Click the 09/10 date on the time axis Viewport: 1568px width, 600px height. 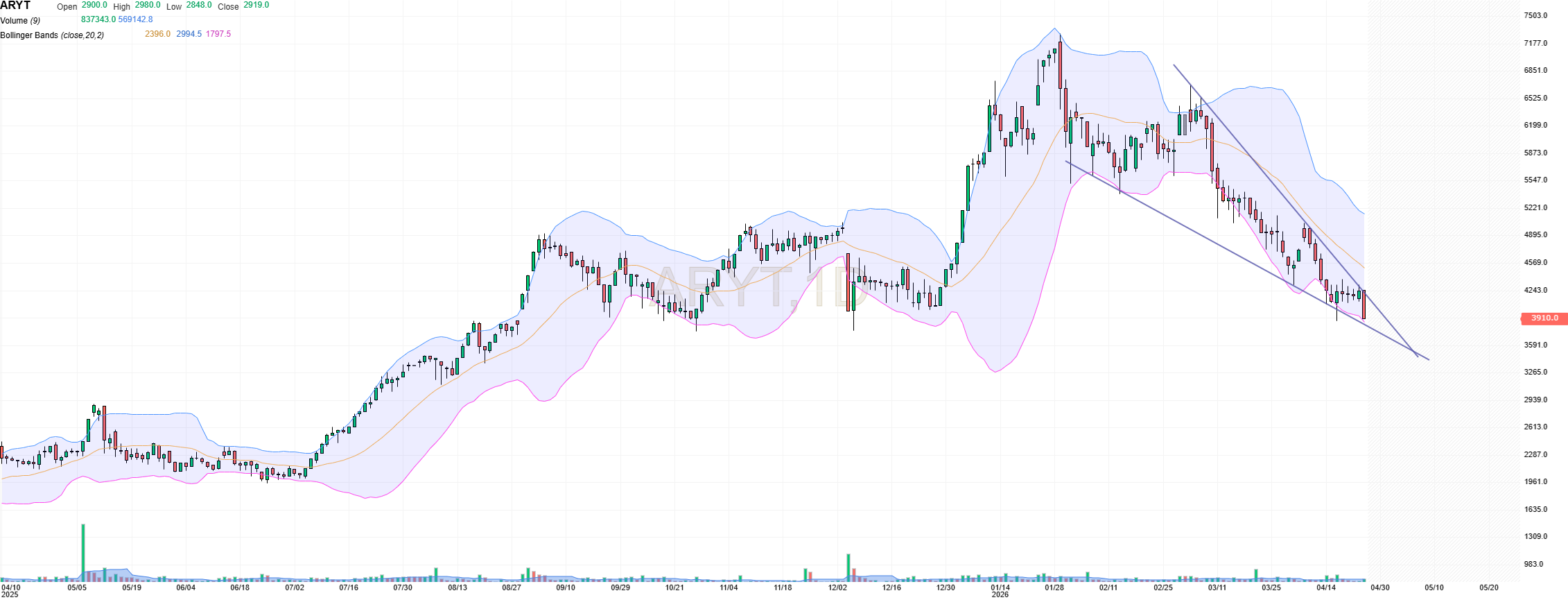point(566,588)
